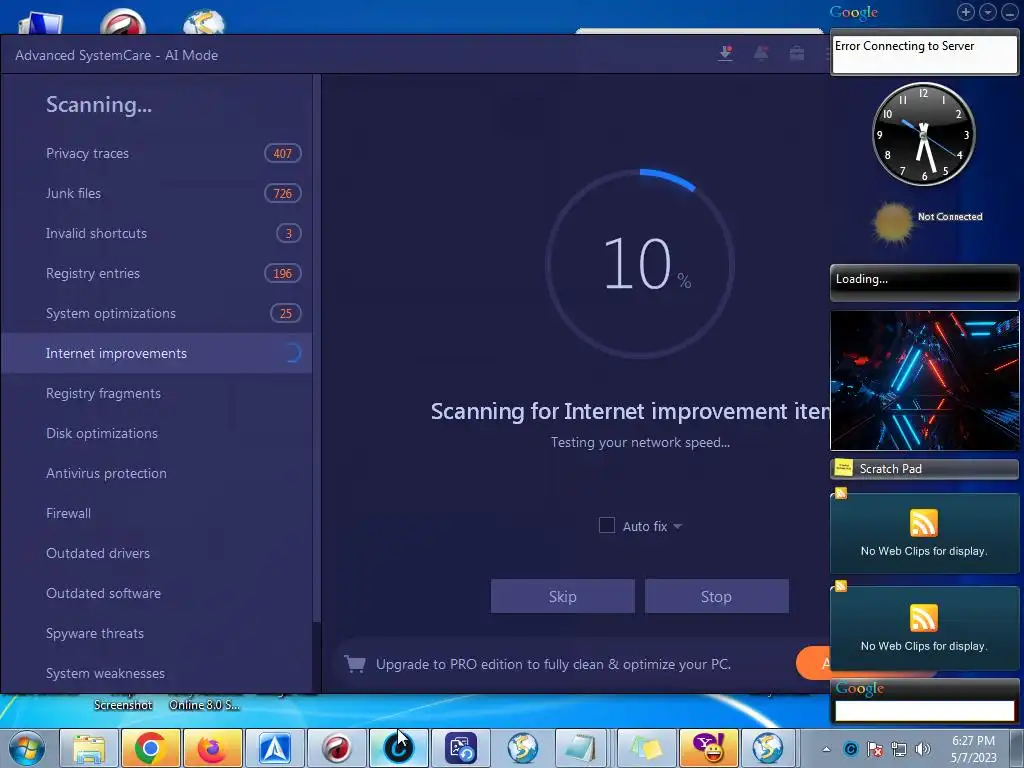
Task: Open the Scratch Pad gadget
Action: coord(924,468)
